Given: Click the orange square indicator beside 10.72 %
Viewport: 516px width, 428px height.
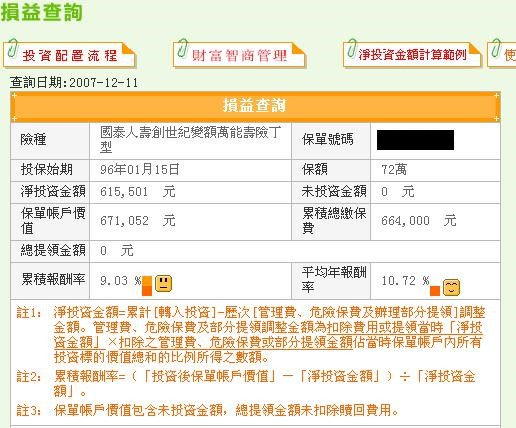Looking at the screenshot, I should (435, 291).
